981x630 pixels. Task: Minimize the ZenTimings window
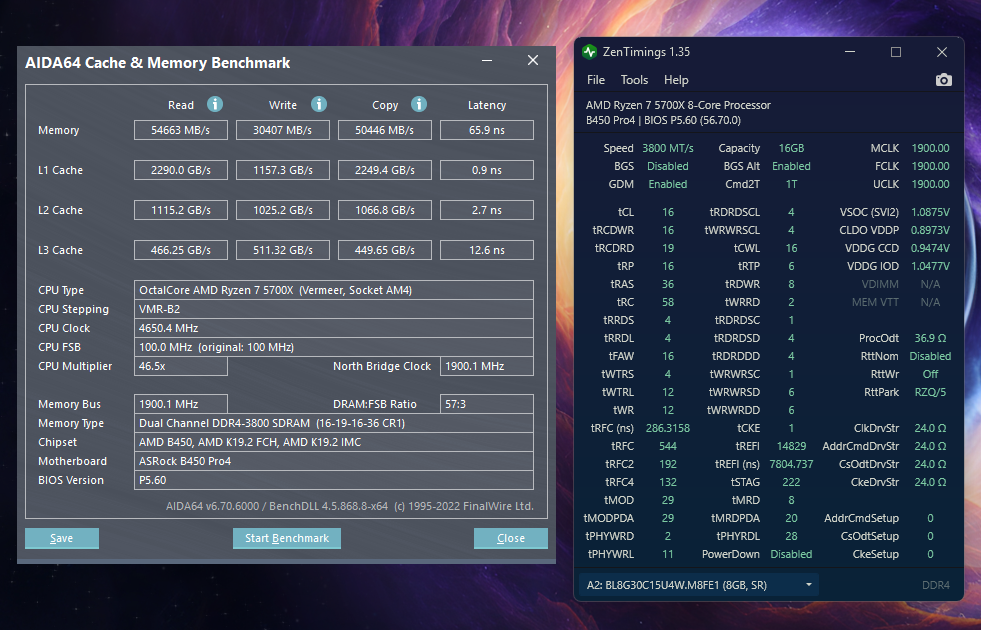[850, 52]
